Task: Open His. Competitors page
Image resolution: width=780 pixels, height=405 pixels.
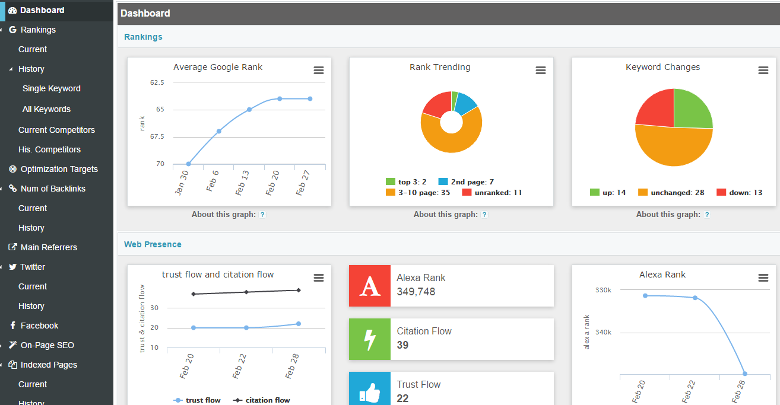Action: tap(49, 149)
